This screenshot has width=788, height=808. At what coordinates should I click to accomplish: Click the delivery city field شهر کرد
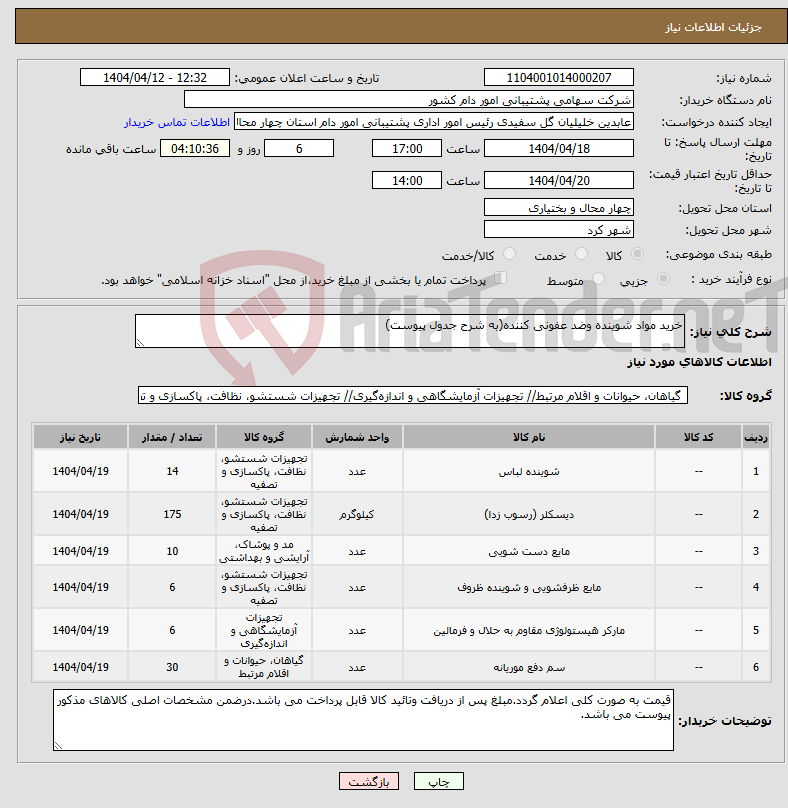pos(559,230)
